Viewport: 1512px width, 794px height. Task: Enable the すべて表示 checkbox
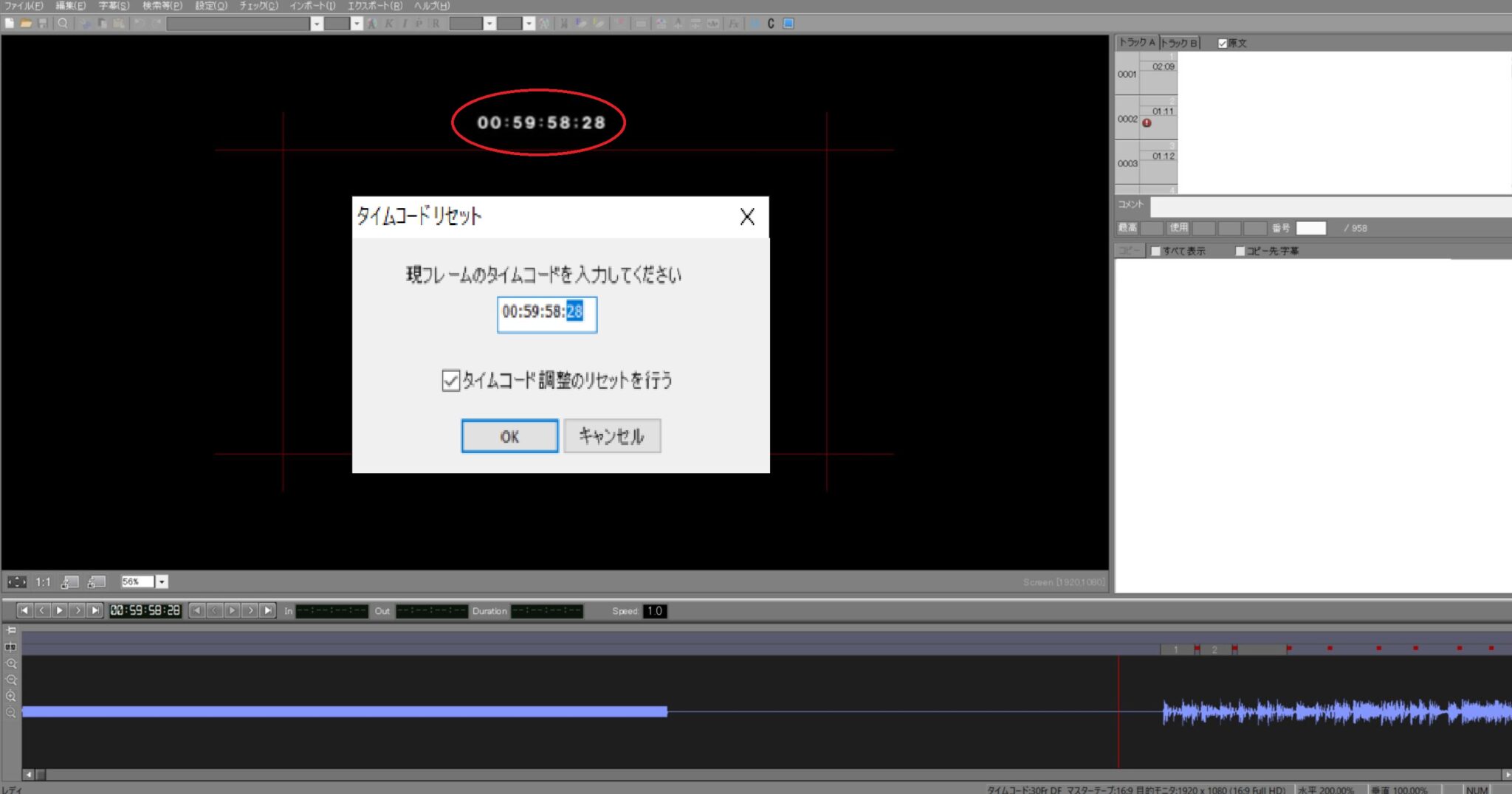click(x=1155, y=250)
